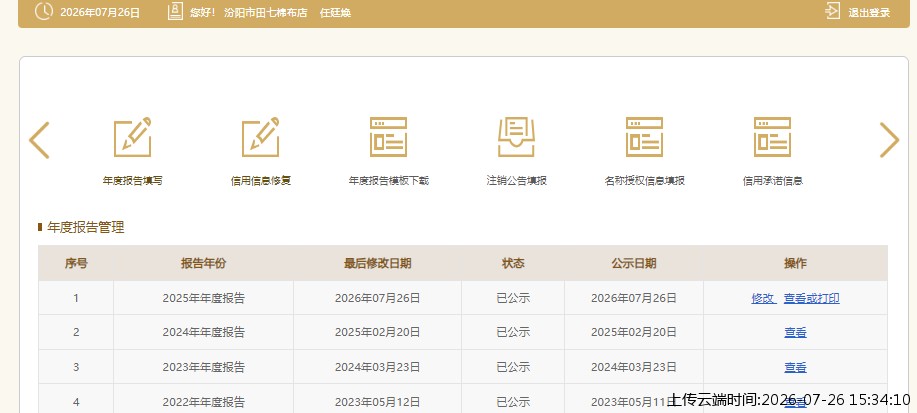Click the user profile badge icon
This screenshot has height=413, width=917.
tap(175, 11)
